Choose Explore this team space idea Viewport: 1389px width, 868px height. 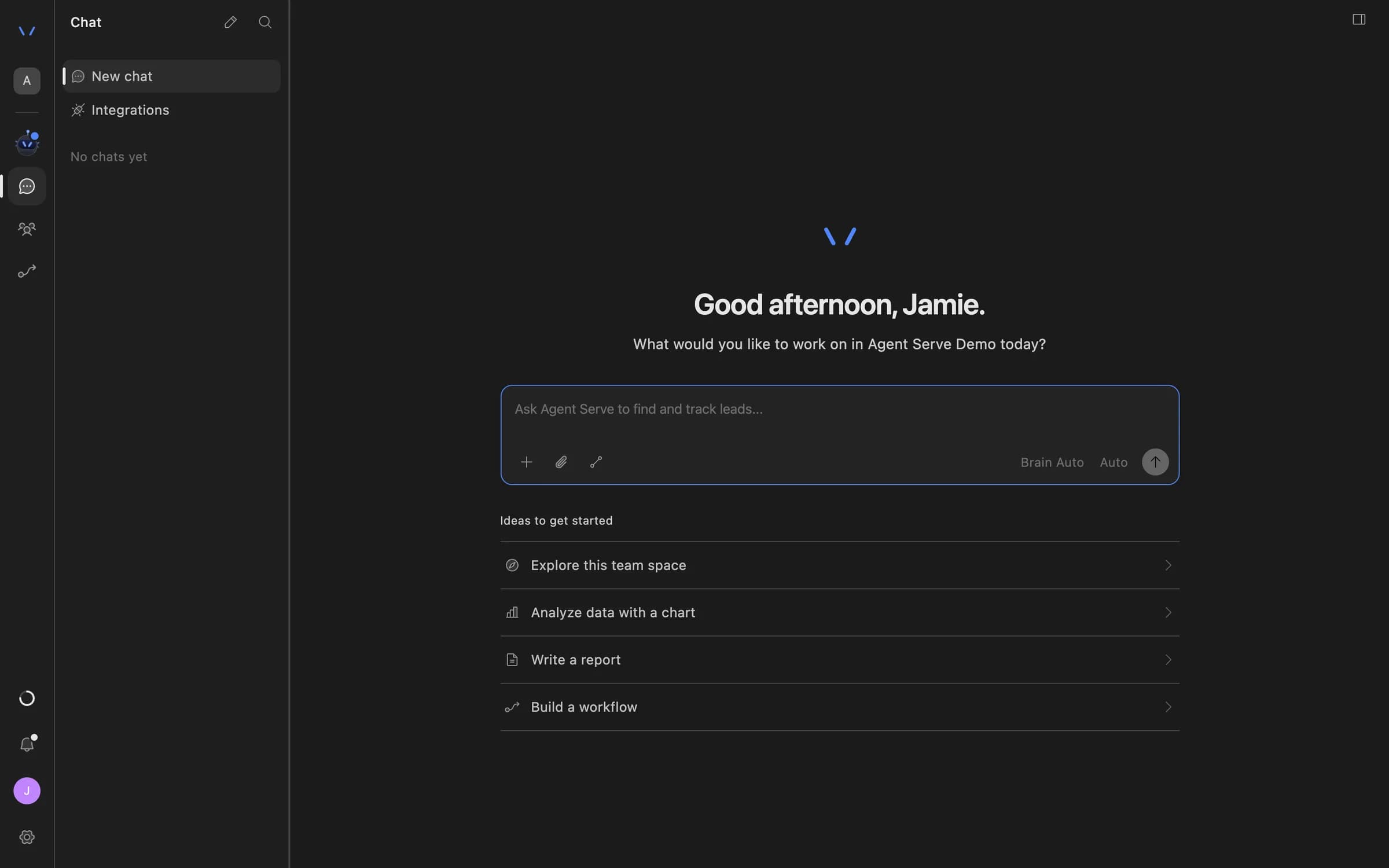pyautogui.click(x=839, y=565)
